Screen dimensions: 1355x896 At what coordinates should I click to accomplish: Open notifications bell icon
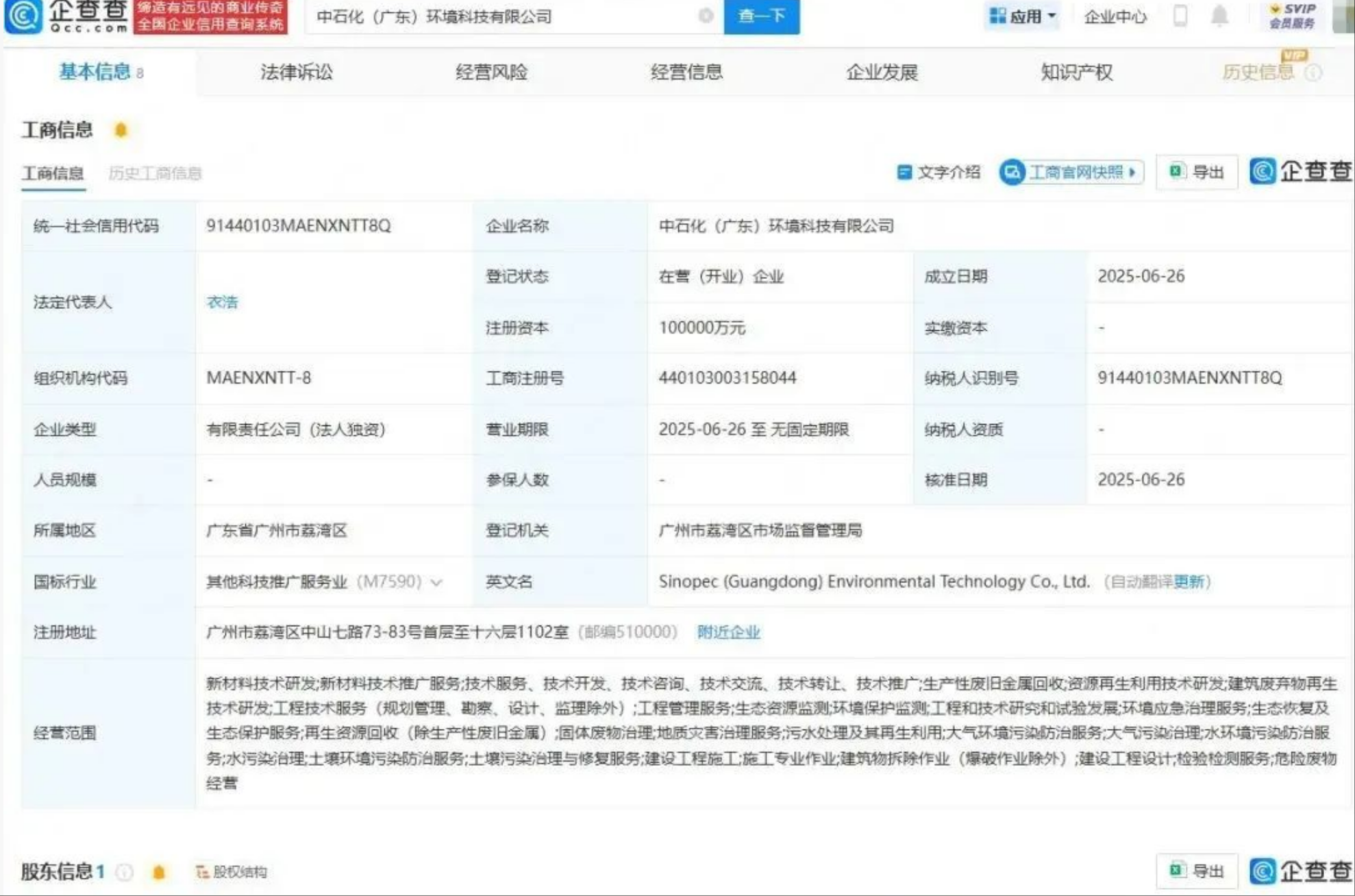(x=1219, y=15)
